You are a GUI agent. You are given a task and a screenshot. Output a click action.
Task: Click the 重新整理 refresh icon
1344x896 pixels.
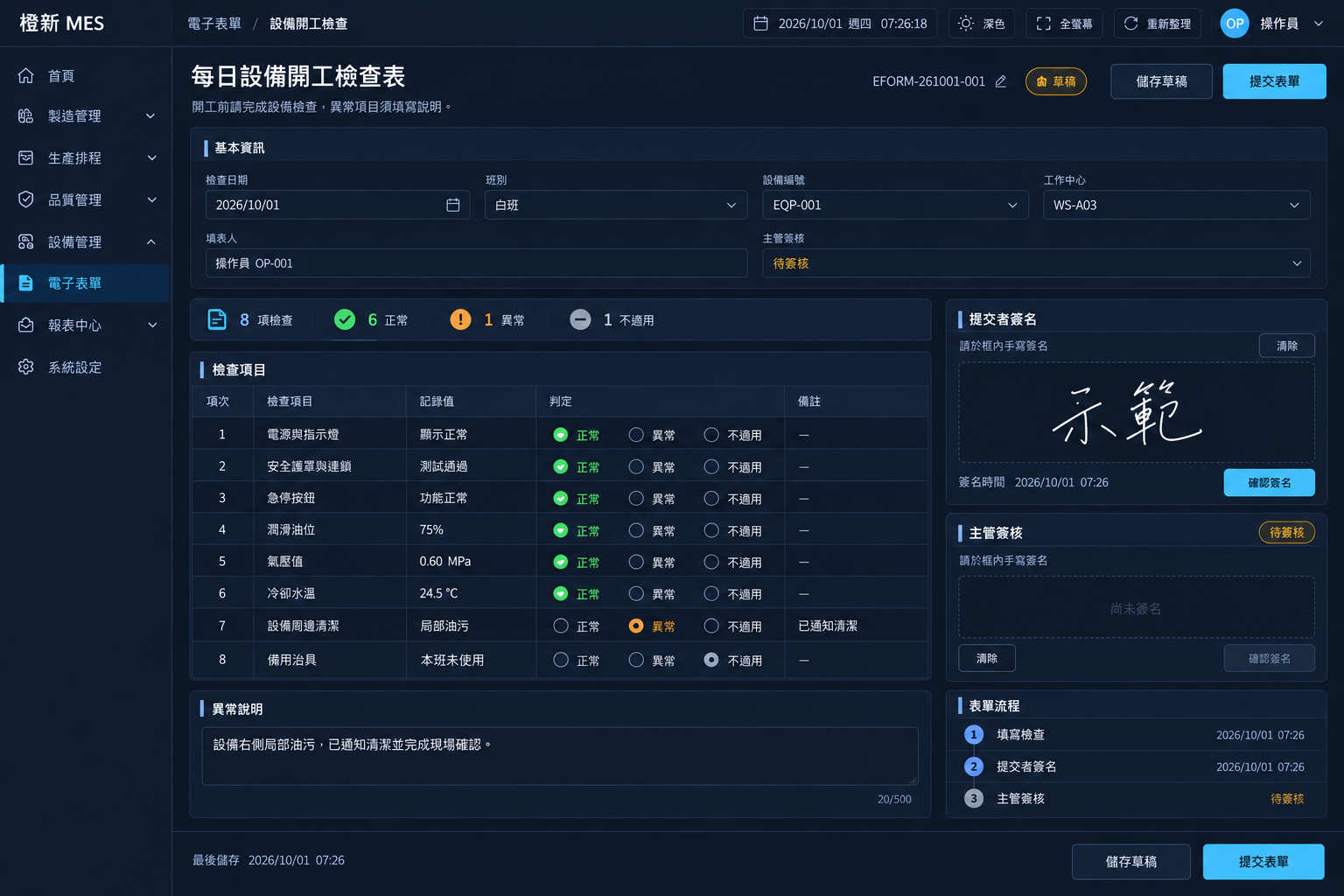tap(1131, 24)
